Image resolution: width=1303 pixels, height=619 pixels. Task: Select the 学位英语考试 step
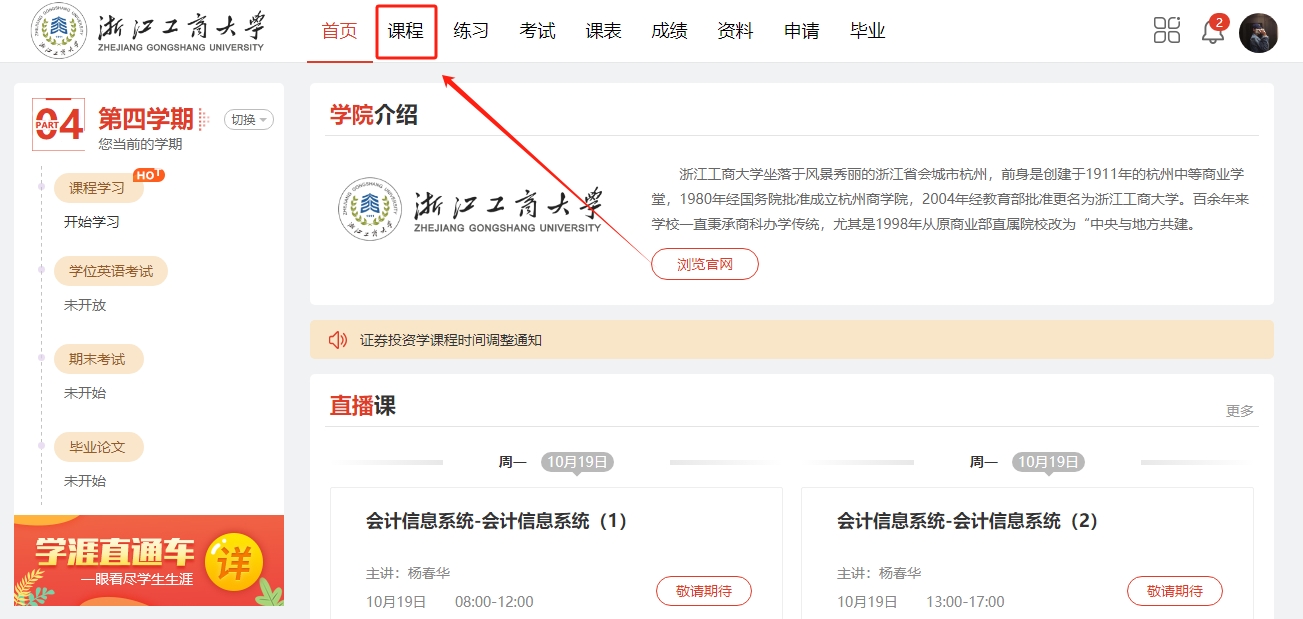pos(111,271)
